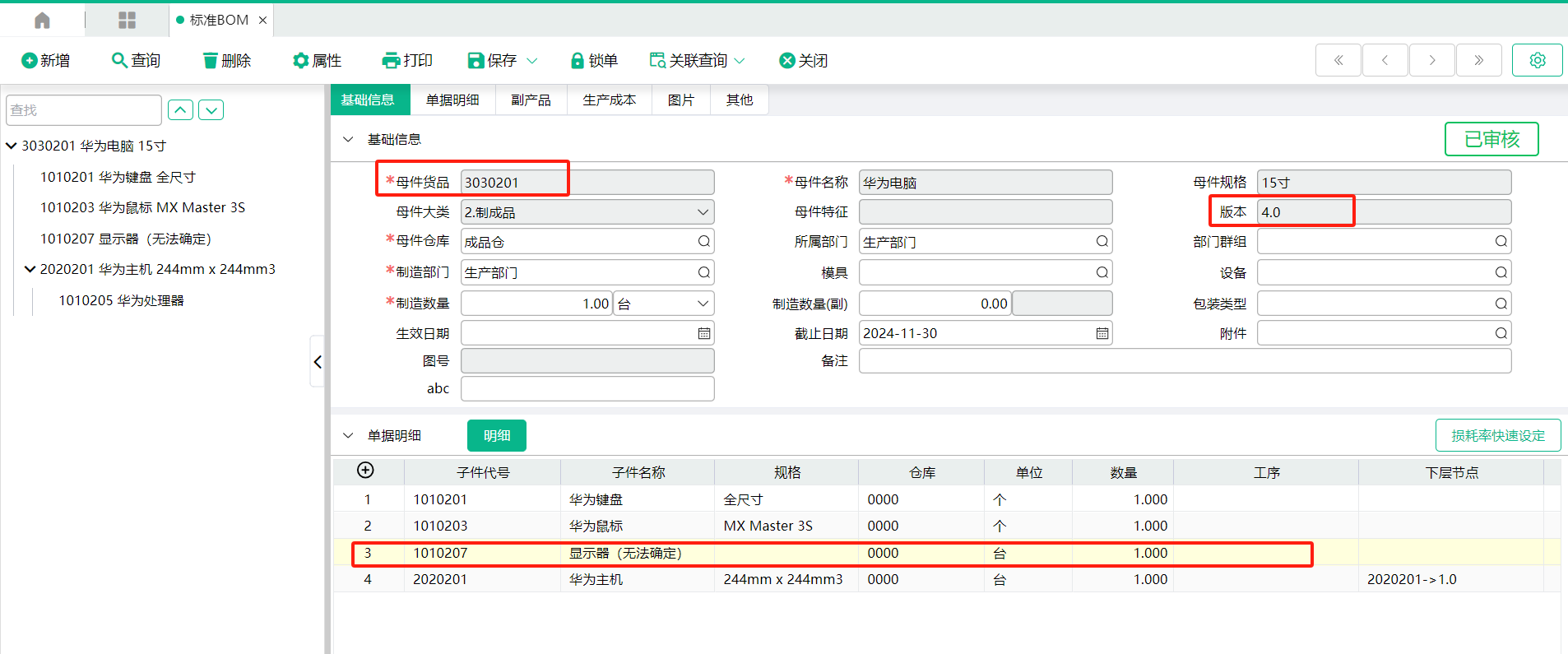Collapse the left tree panel arrow

(318, 362)
